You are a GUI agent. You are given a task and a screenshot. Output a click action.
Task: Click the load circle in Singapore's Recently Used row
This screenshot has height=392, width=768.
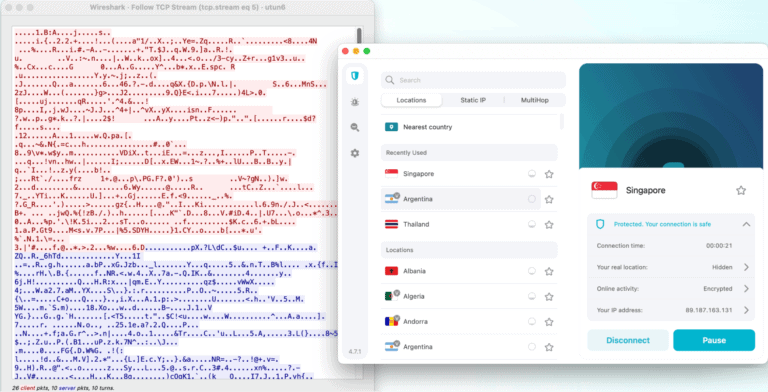pyautogui.click(x=531, y=173)
